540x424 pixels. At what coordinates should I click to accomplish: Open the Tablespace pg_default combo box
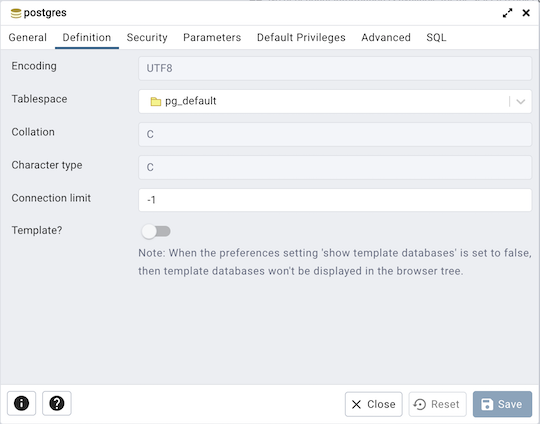click(335, 102)
